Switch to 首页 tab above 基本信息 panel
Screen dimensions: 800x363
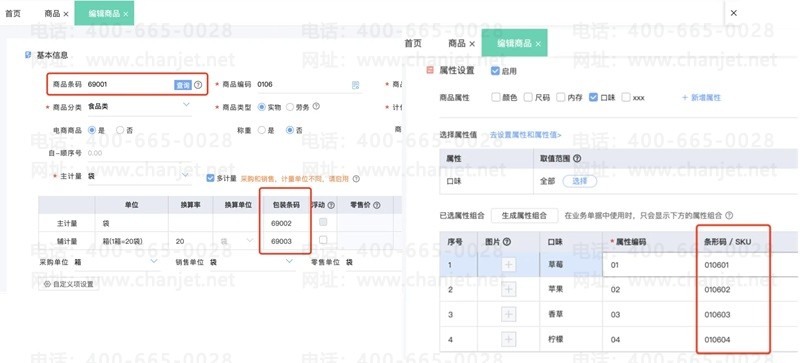(13, 14)
